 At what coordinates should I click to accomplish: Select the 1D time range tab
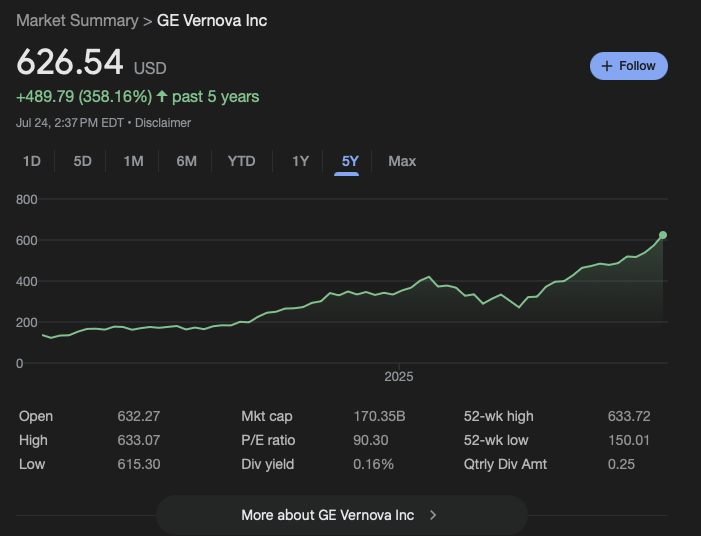click(x=32, y=161)
